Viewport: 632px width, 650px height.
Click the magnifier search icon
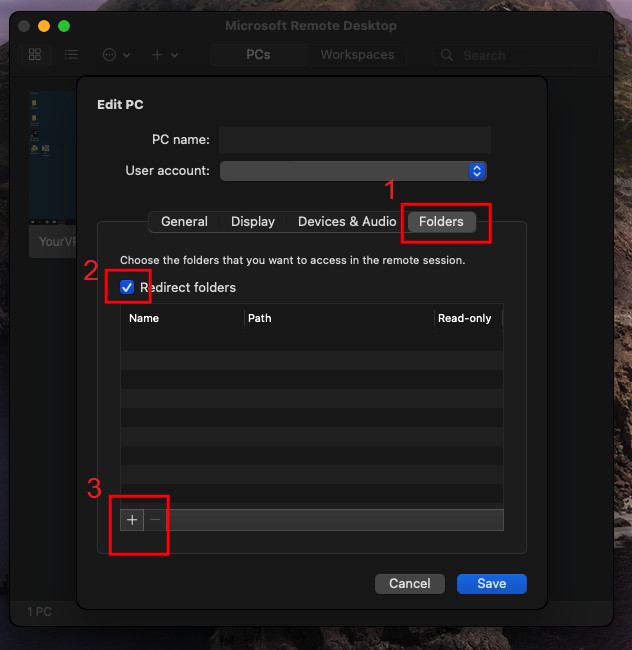tap(447, 55)
